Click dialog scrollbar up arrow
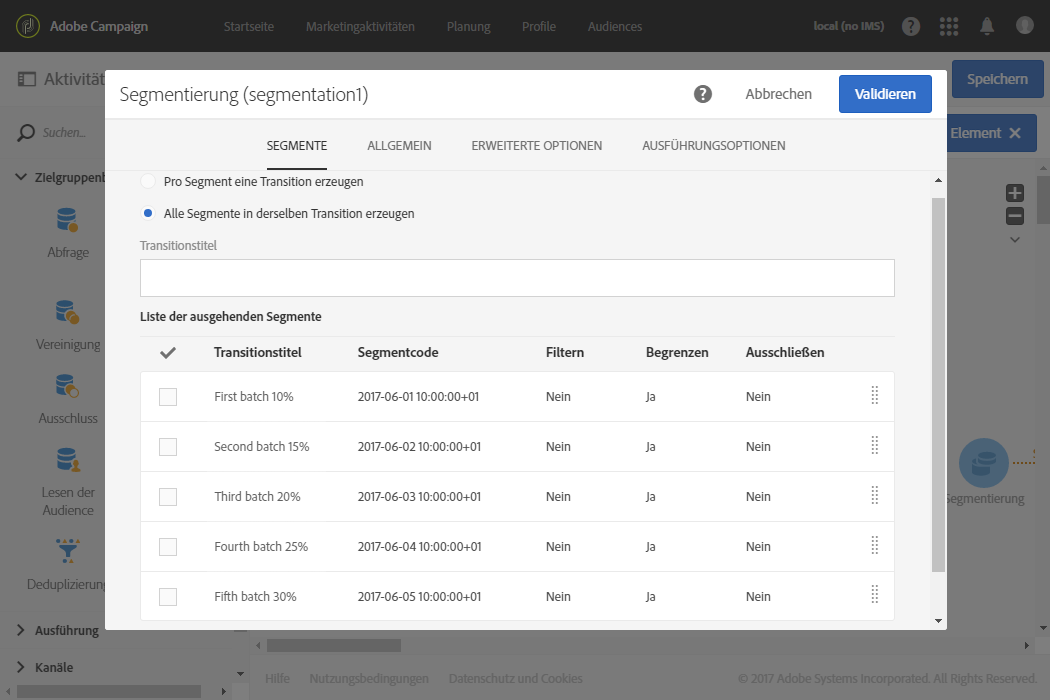 938,180
